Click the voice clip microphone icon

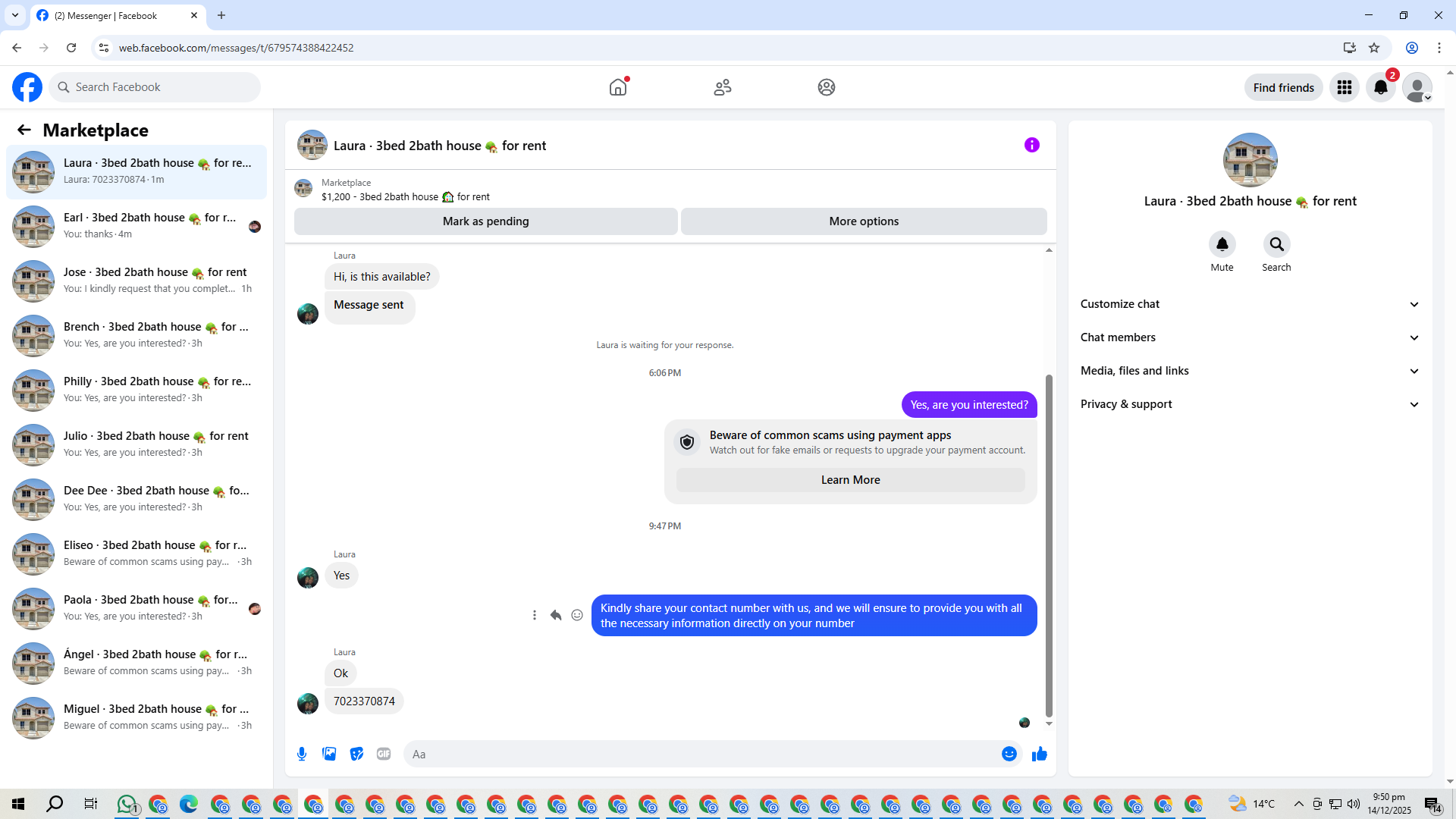pyautogui.click(x=302, y=754)
